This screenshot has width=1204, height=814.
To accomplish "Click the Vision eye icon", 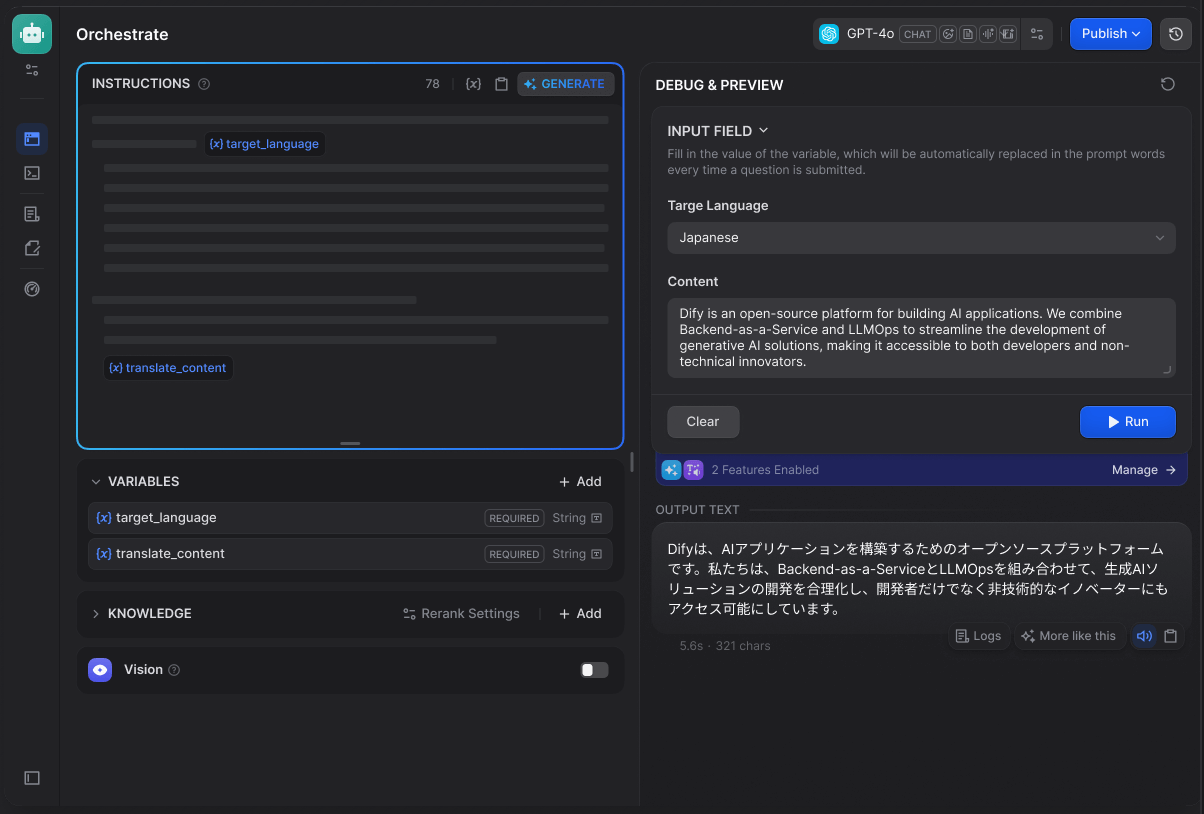I will 100,670.
